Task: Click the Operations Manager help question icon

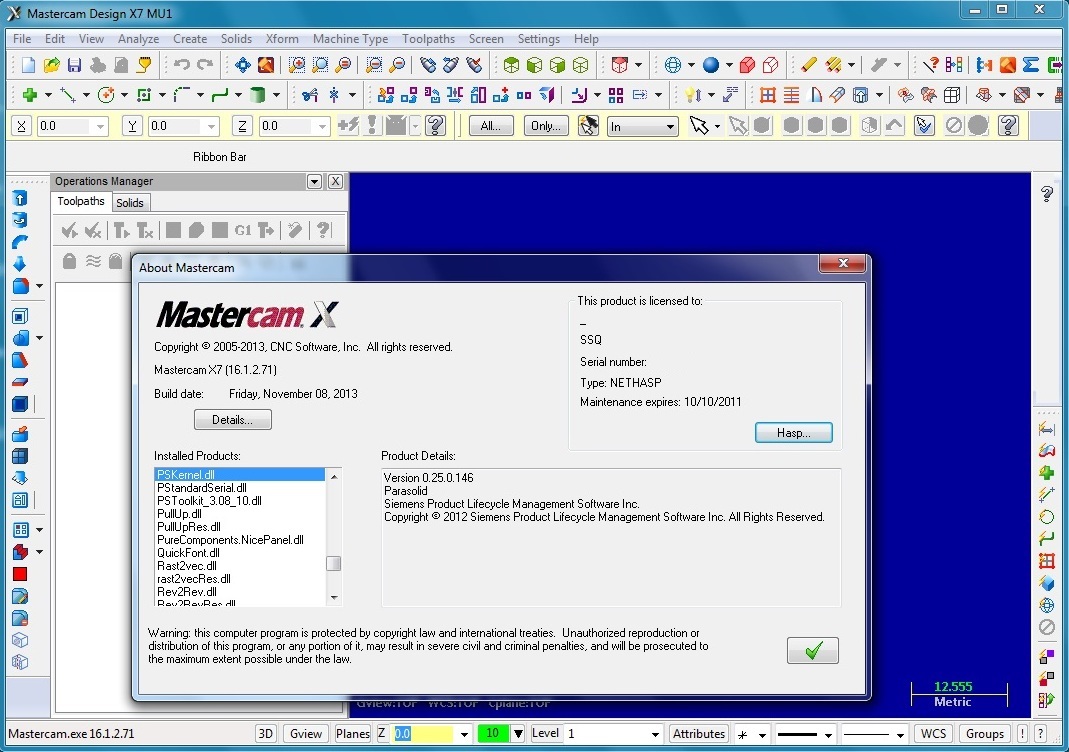Action: pos(323,230)
